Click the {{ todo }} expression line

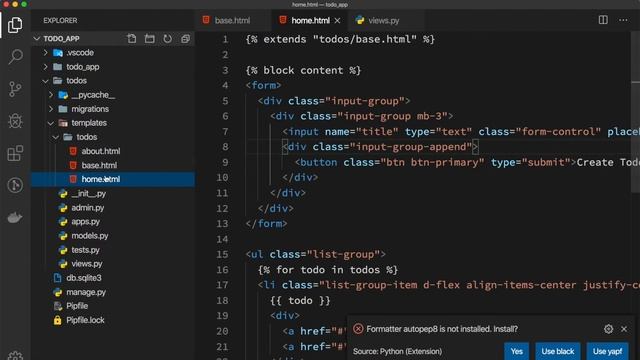point(300,301)
